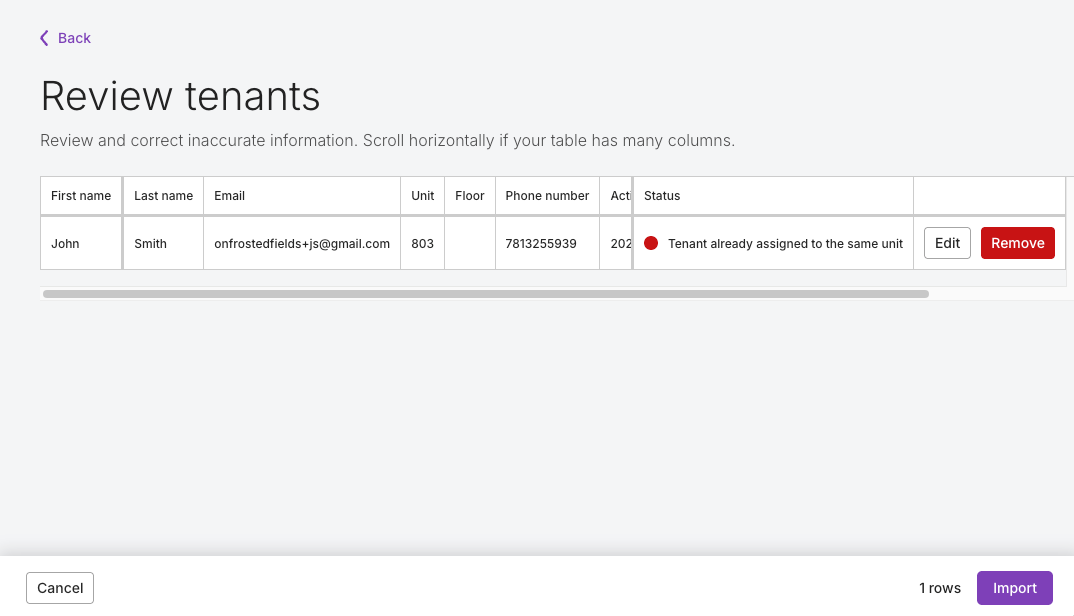Click the Email column header
This screenshot has height=616, width=1074.
(x=230, y=196)
